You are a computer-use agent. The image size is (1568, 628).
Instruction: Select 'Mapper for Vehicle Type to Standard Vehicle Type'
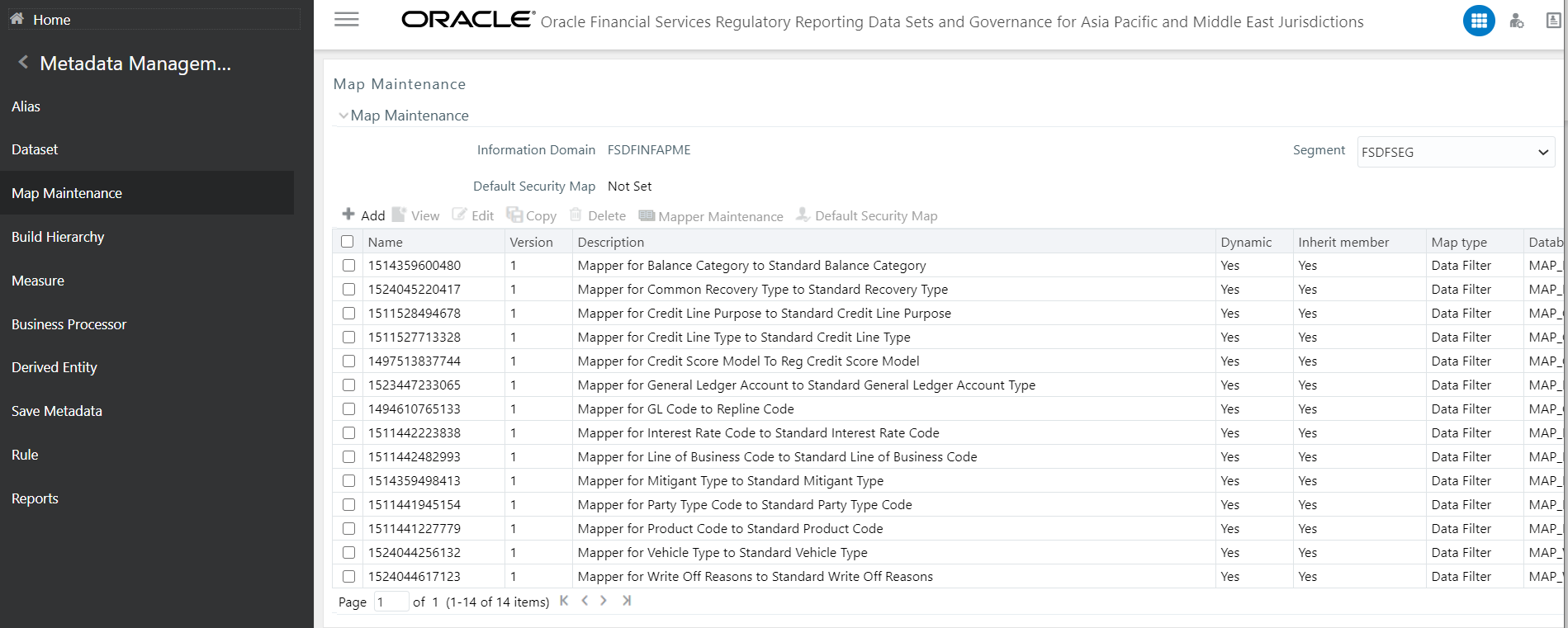pyautogui.click(x=722, y=553)
